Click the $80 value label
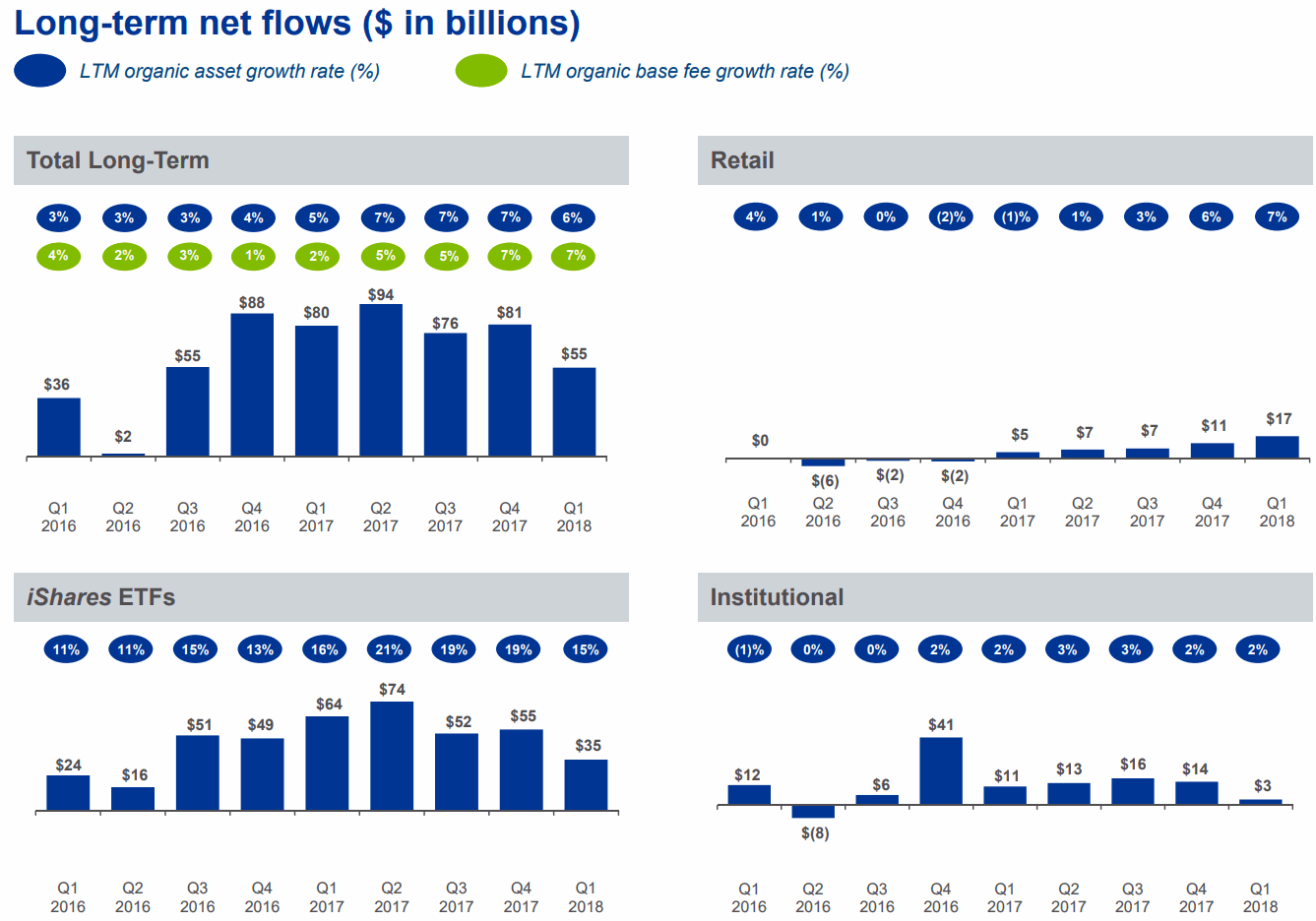 coord(316,313)
